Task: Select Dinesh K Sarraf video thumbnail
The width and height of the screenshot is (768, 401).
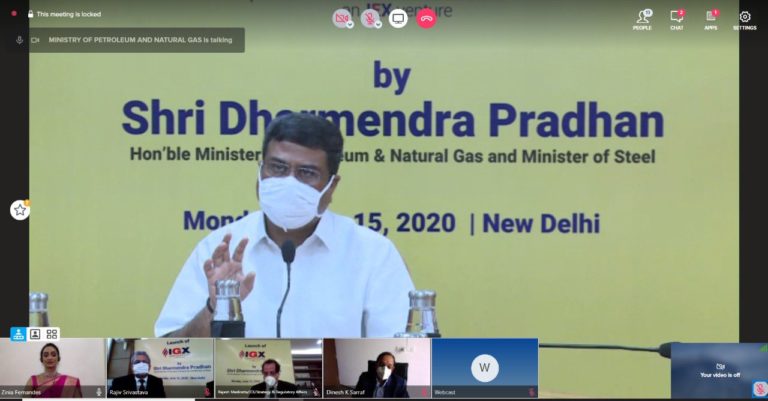Action: pyautogui.click(x=377, y=368)
